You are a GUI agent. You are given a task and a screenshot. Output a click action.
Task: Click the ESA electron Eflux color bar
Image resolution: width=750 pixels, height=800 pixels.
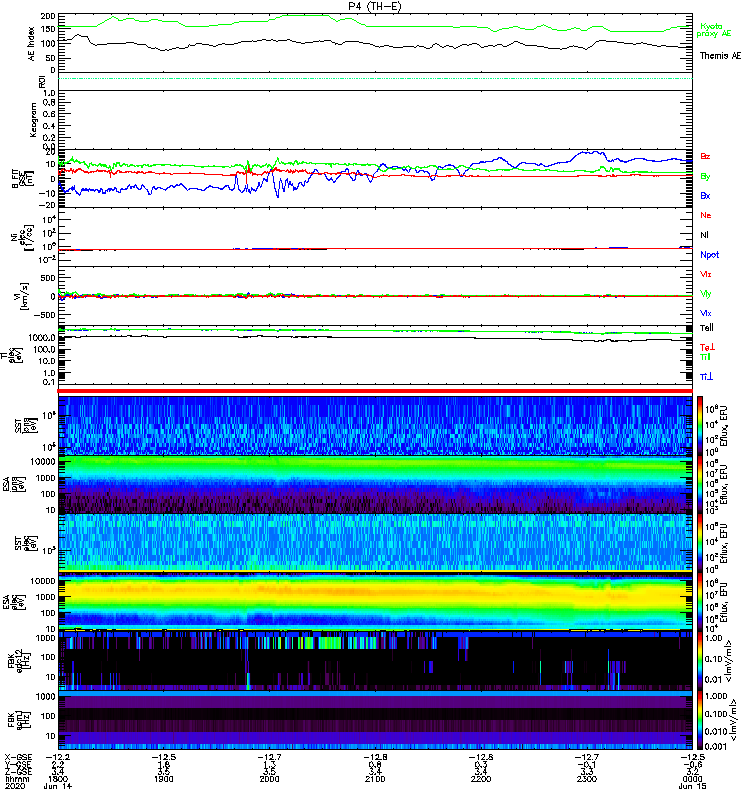point(700,602)
